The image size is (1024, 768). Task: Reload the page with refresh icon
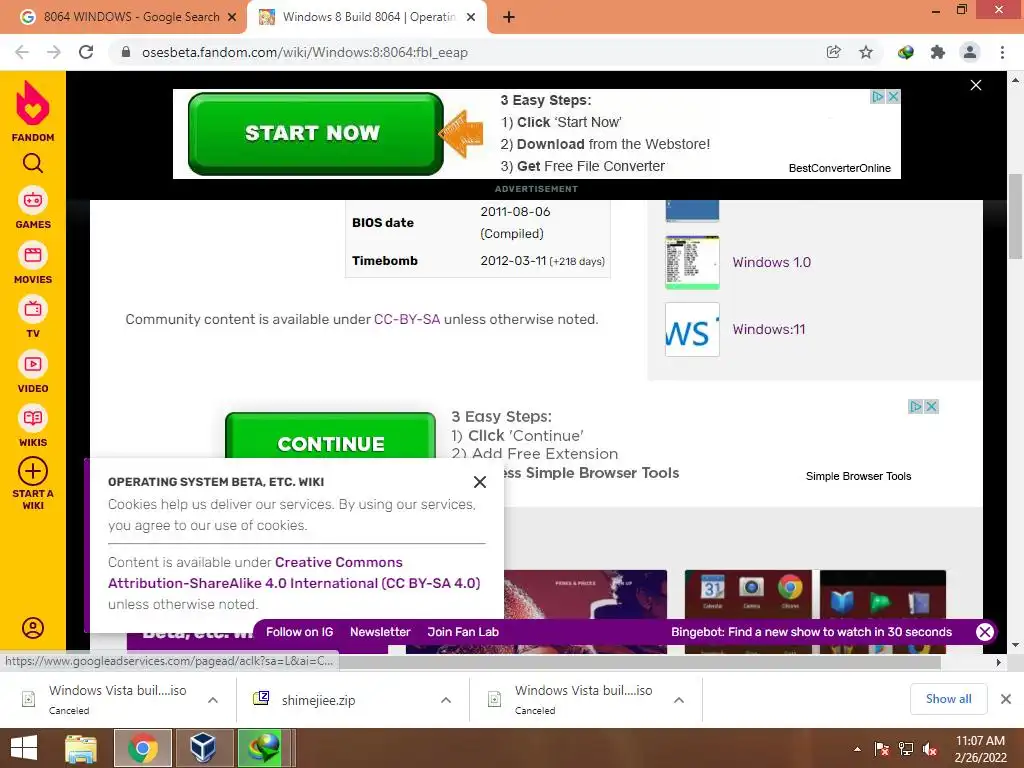pyautogui.click(x=86, y=52)
